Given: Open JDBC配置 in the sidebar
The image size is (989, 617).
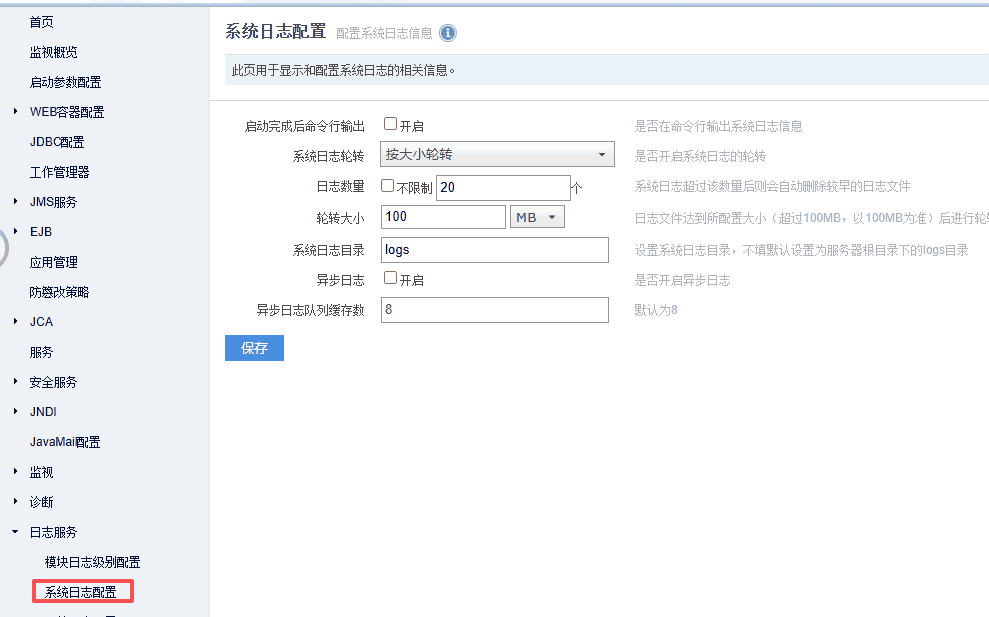Looking at the screenshot, I should [57, 142].
